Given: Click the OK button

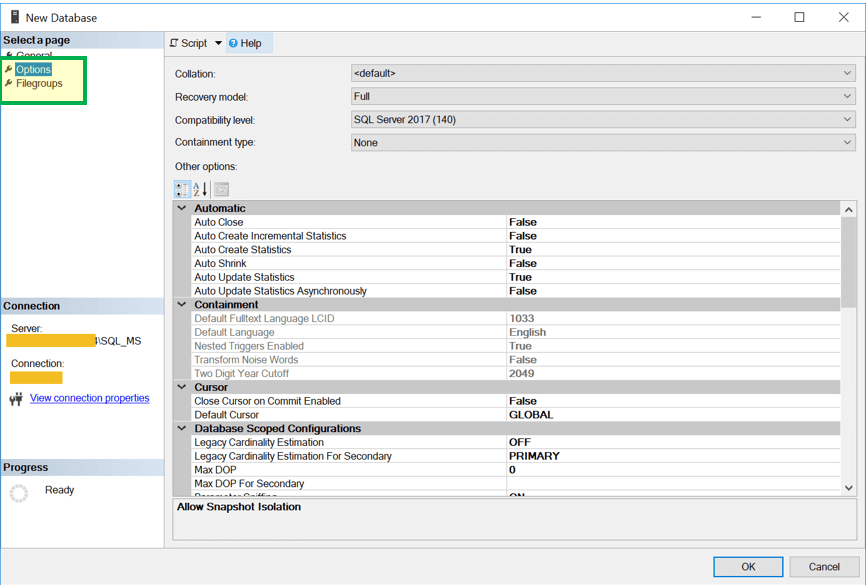Looking at the screenshot, I should (x=748, y=566).
